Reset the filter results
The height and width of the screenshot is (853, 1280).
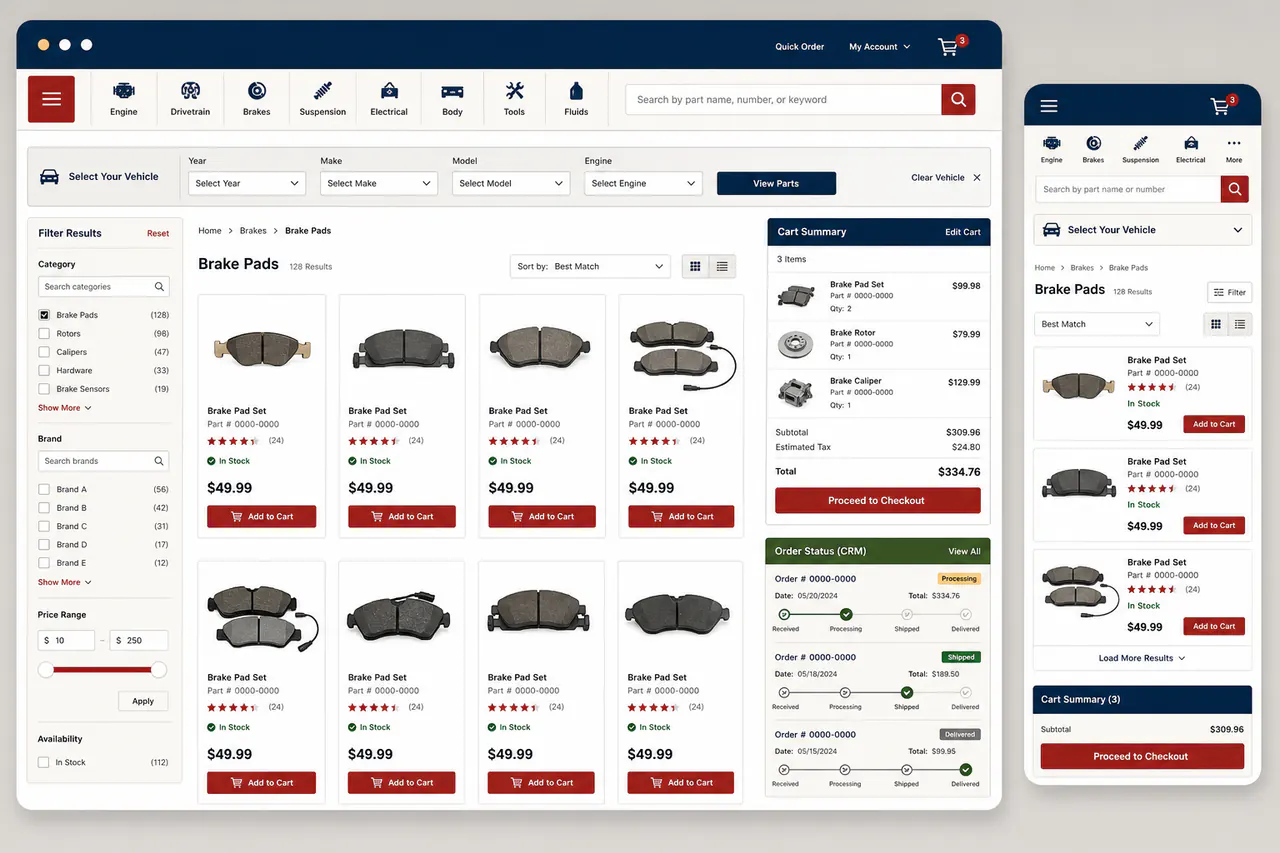click(x=158, y=234)
